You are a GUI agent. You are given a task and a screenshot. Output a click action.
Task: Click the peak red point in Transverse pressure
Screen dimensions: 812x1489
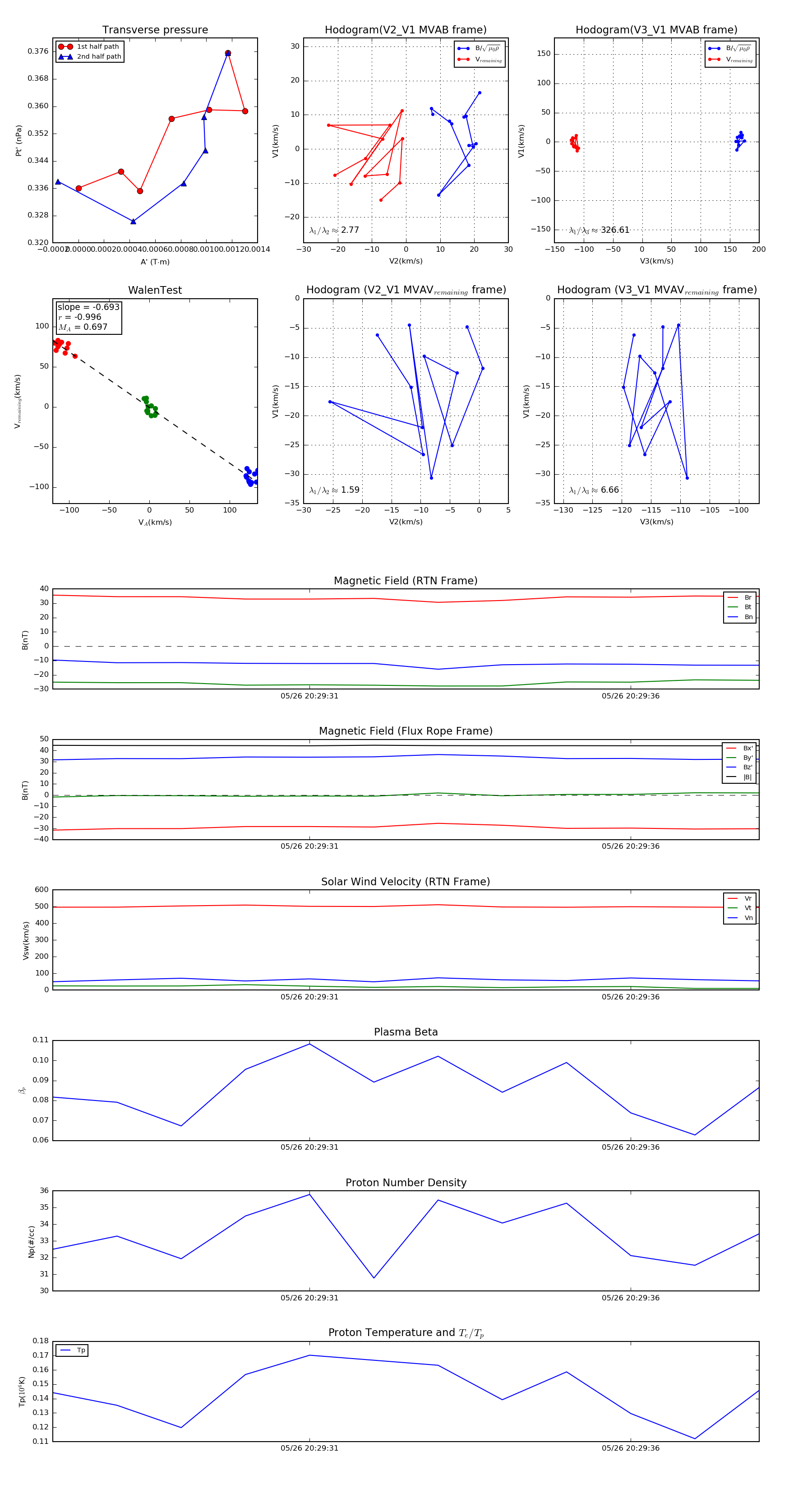click(228, 53)
